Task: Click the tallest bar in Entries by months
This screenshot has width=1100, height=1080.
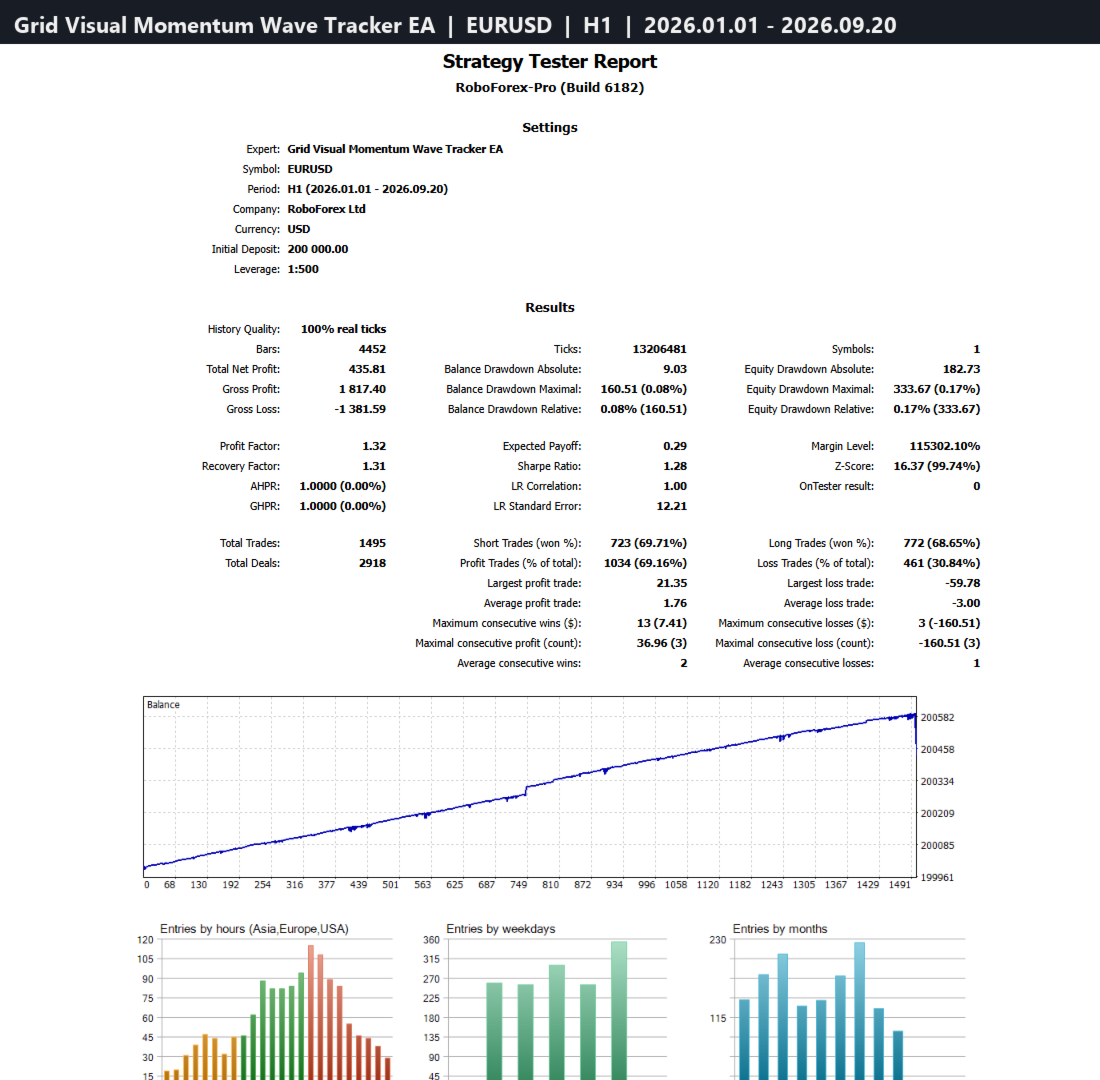Action: tap(859, 1011)
